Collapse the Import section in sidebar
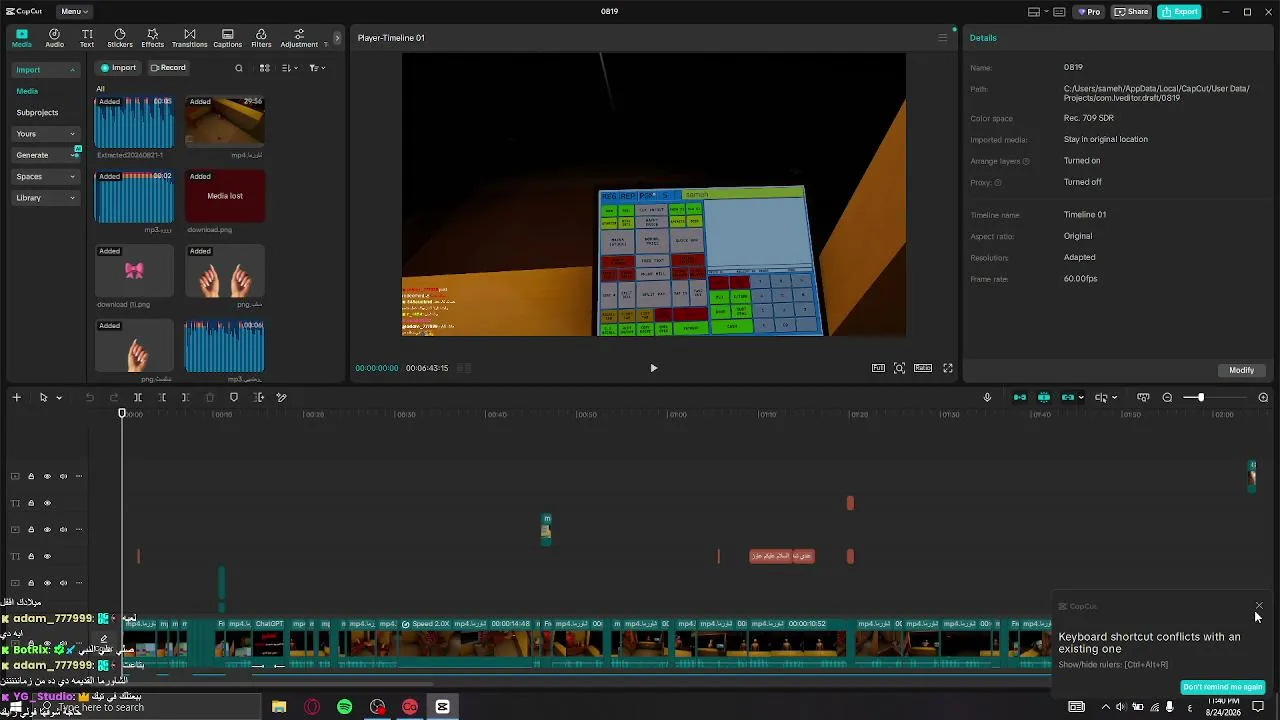 click(x=46, y=70)
